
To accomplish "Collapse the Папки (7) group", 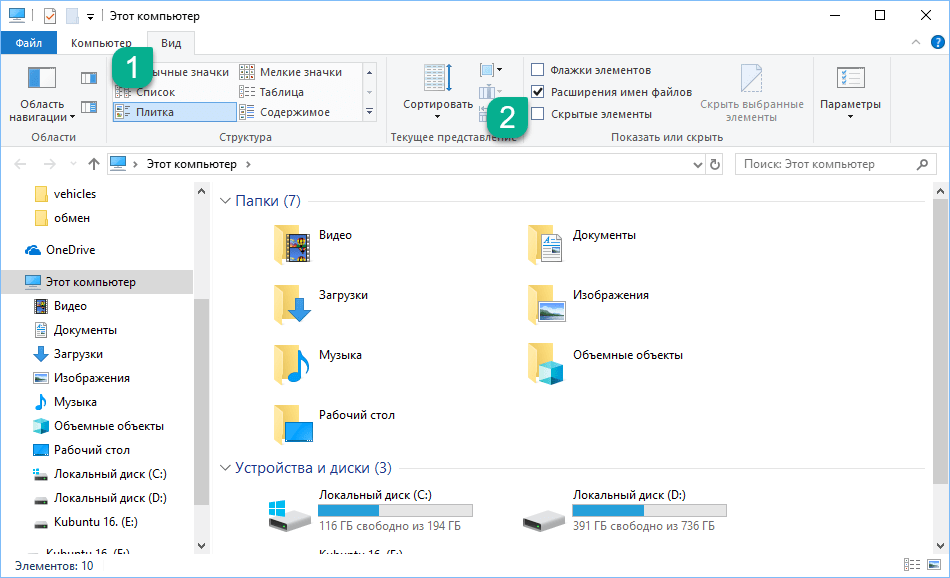I will 225,202.
